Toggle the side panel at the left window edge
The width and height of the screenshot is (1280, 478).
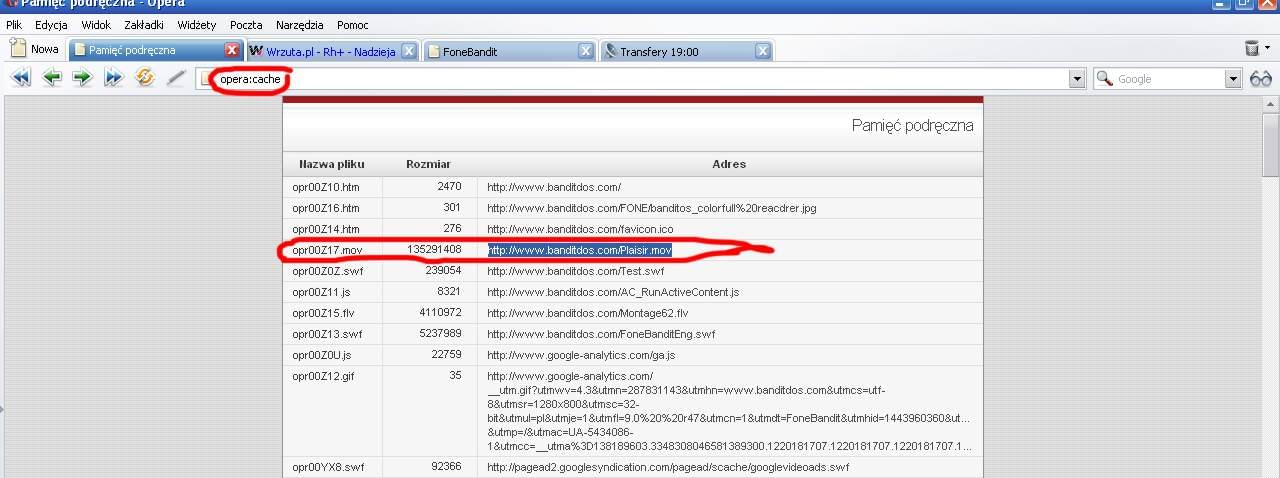[2, 408]
